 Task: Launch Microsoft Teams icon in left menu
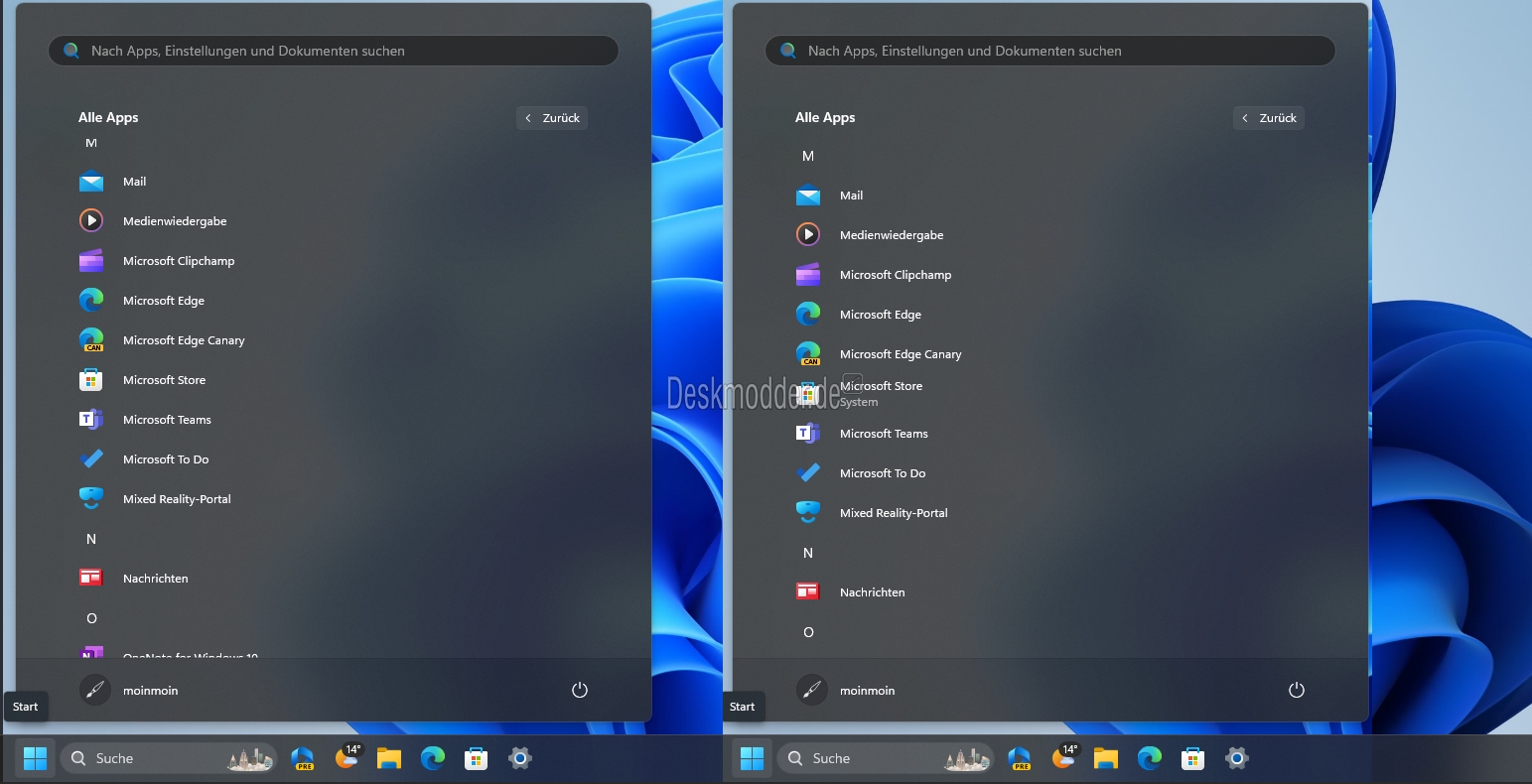click(91, 420)
